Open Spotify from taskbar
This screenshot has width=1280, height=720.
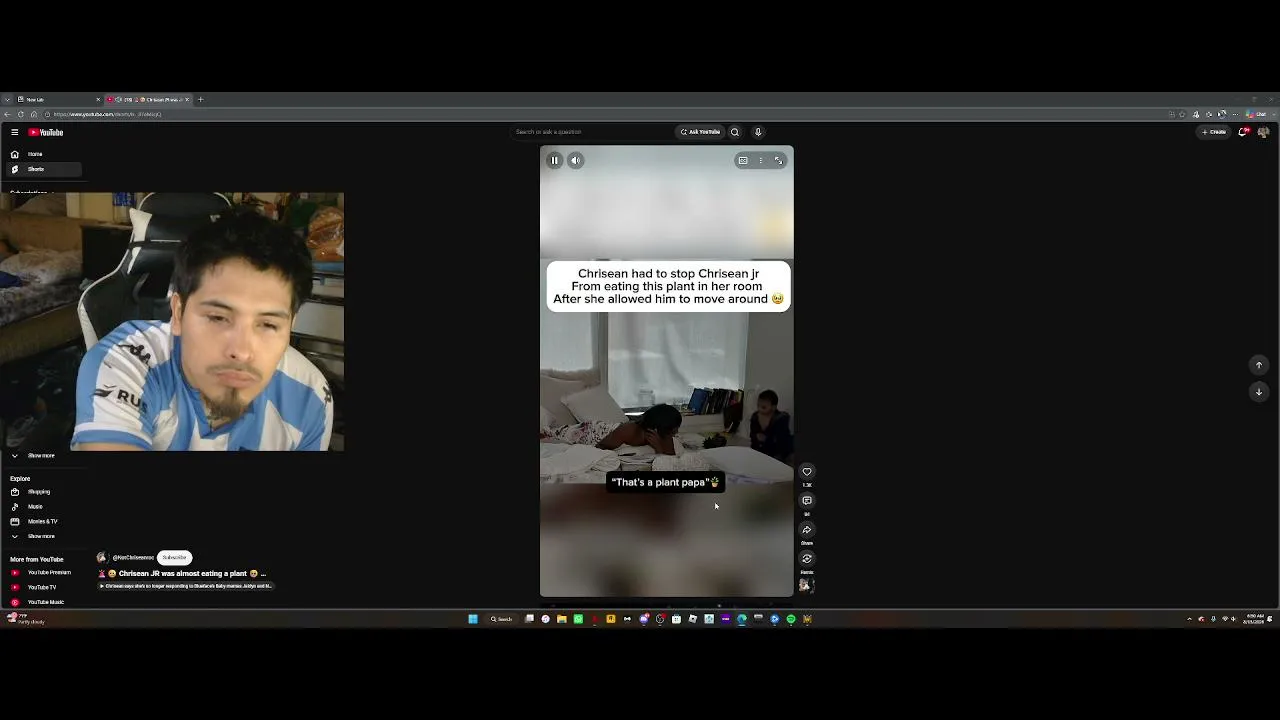[791, 619]
